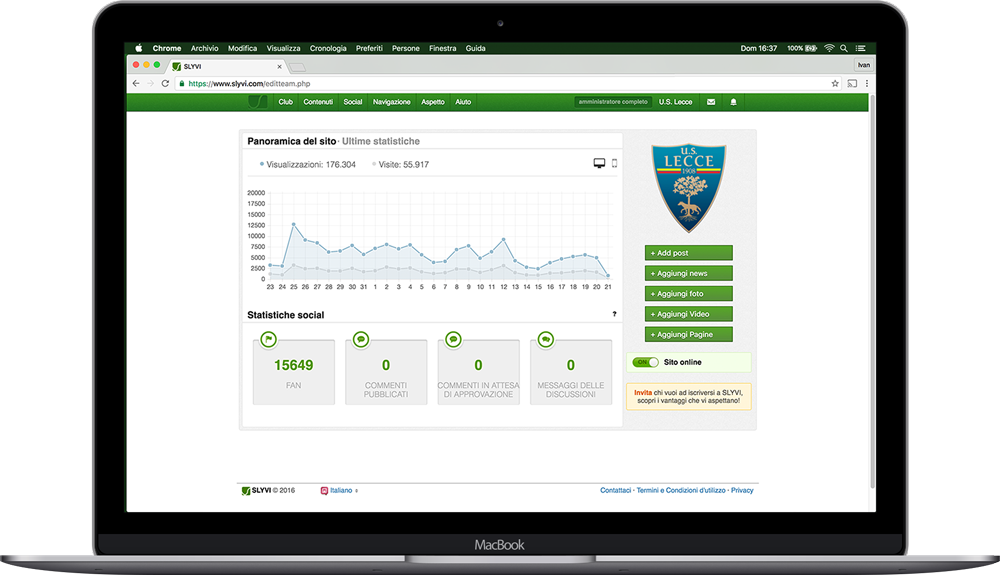The image size is (1000, 575).
Task: Open the Navigazione menu
Action: 392,102
